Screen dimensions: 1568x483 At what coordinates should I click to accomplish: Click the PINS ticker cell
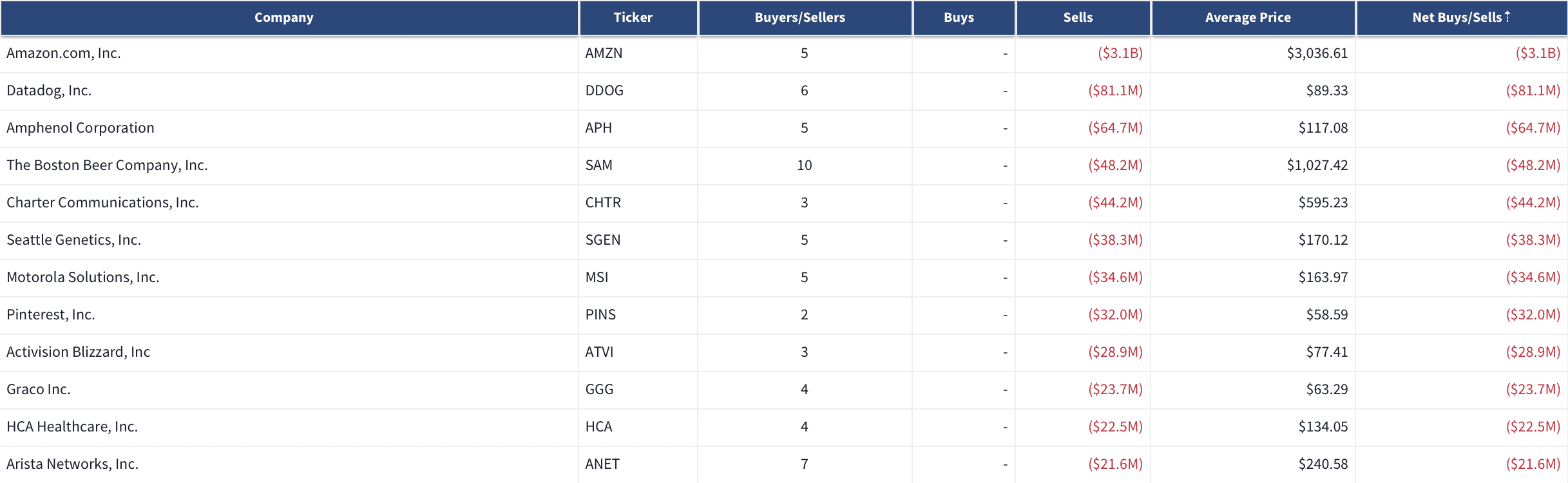(600, 315)
